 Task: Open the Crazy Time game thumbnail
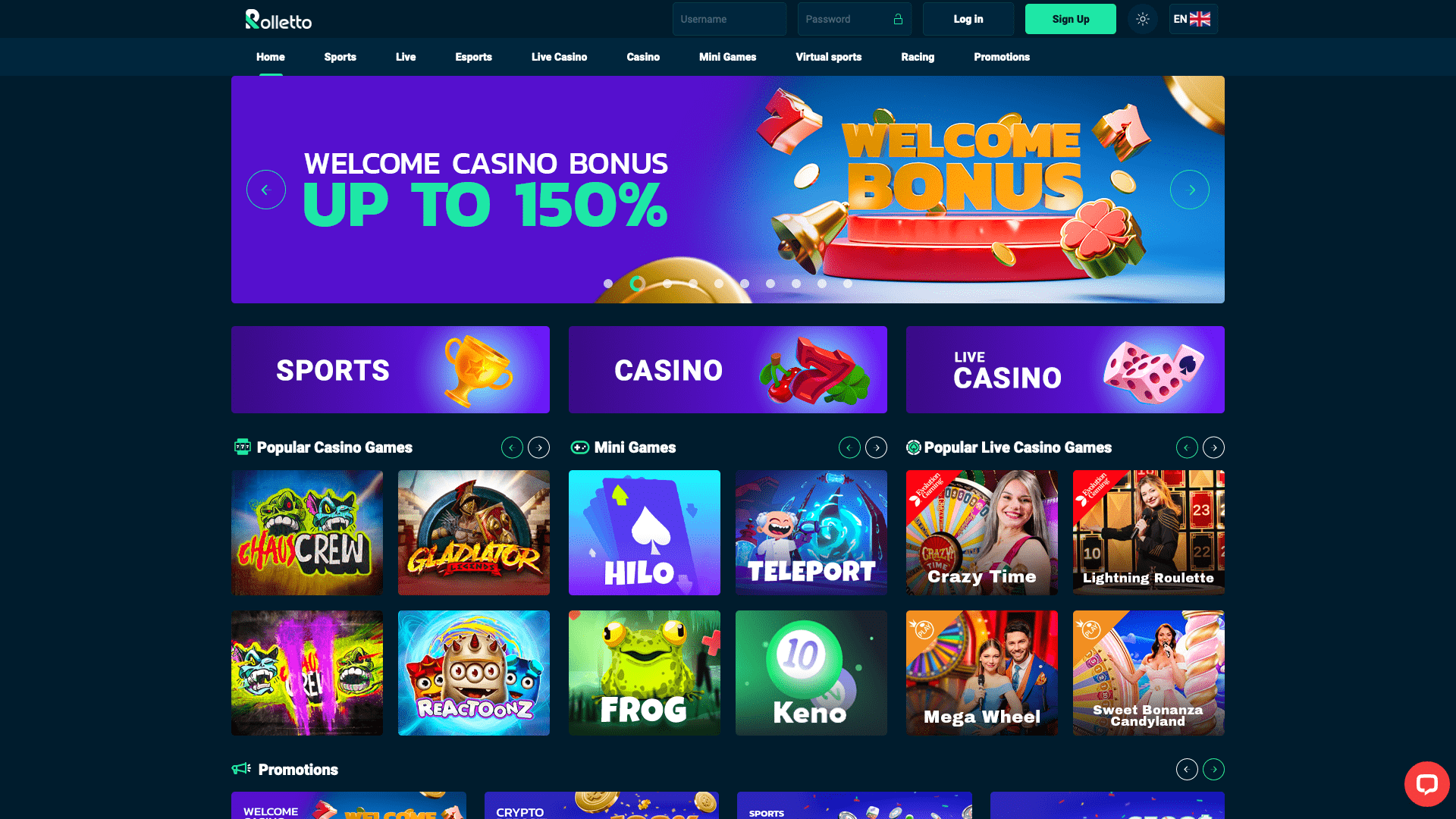tap(982, 532)
